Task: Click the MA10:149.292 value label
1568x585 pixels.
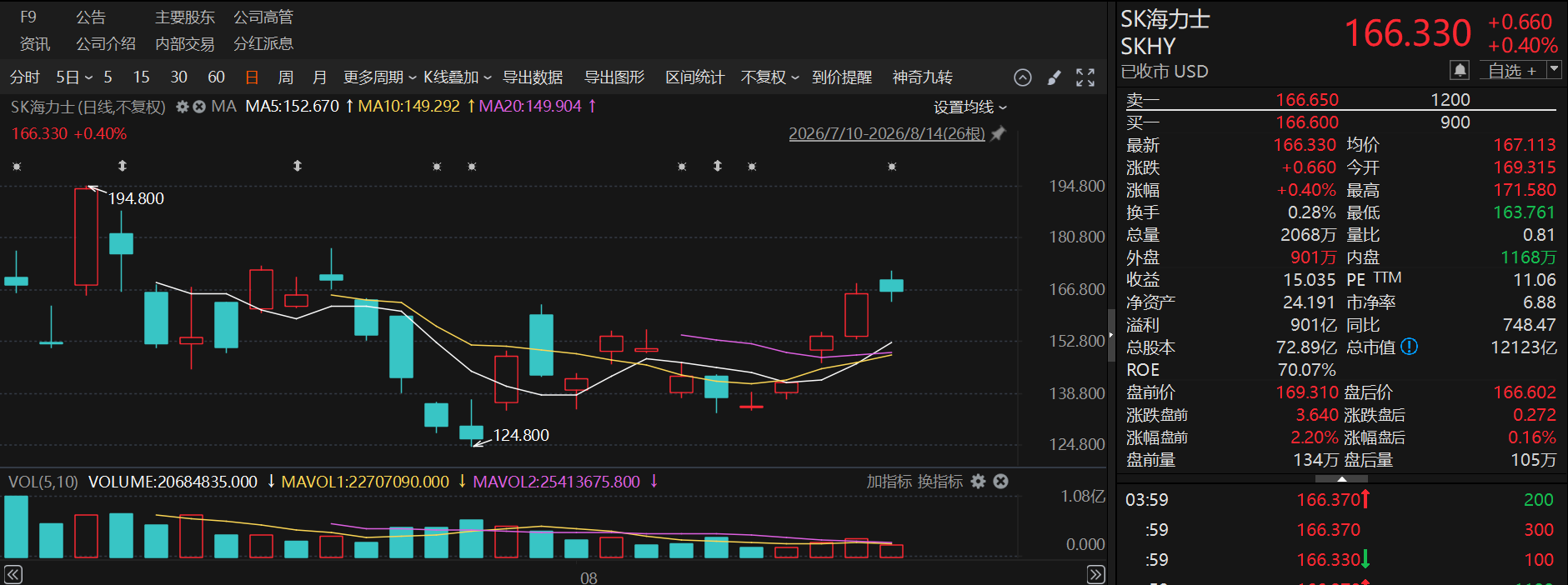Action: (x=409, y=107)
